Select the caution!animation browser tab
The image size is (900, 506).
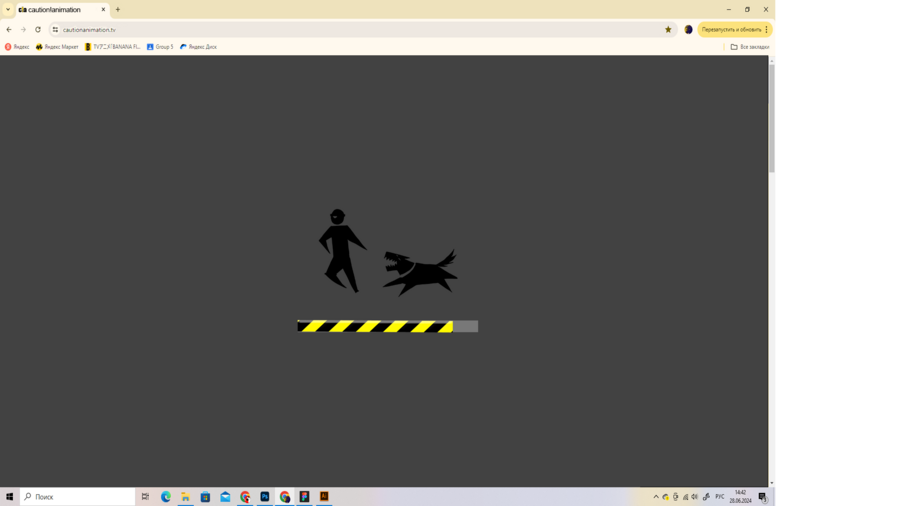coord(58,10)
